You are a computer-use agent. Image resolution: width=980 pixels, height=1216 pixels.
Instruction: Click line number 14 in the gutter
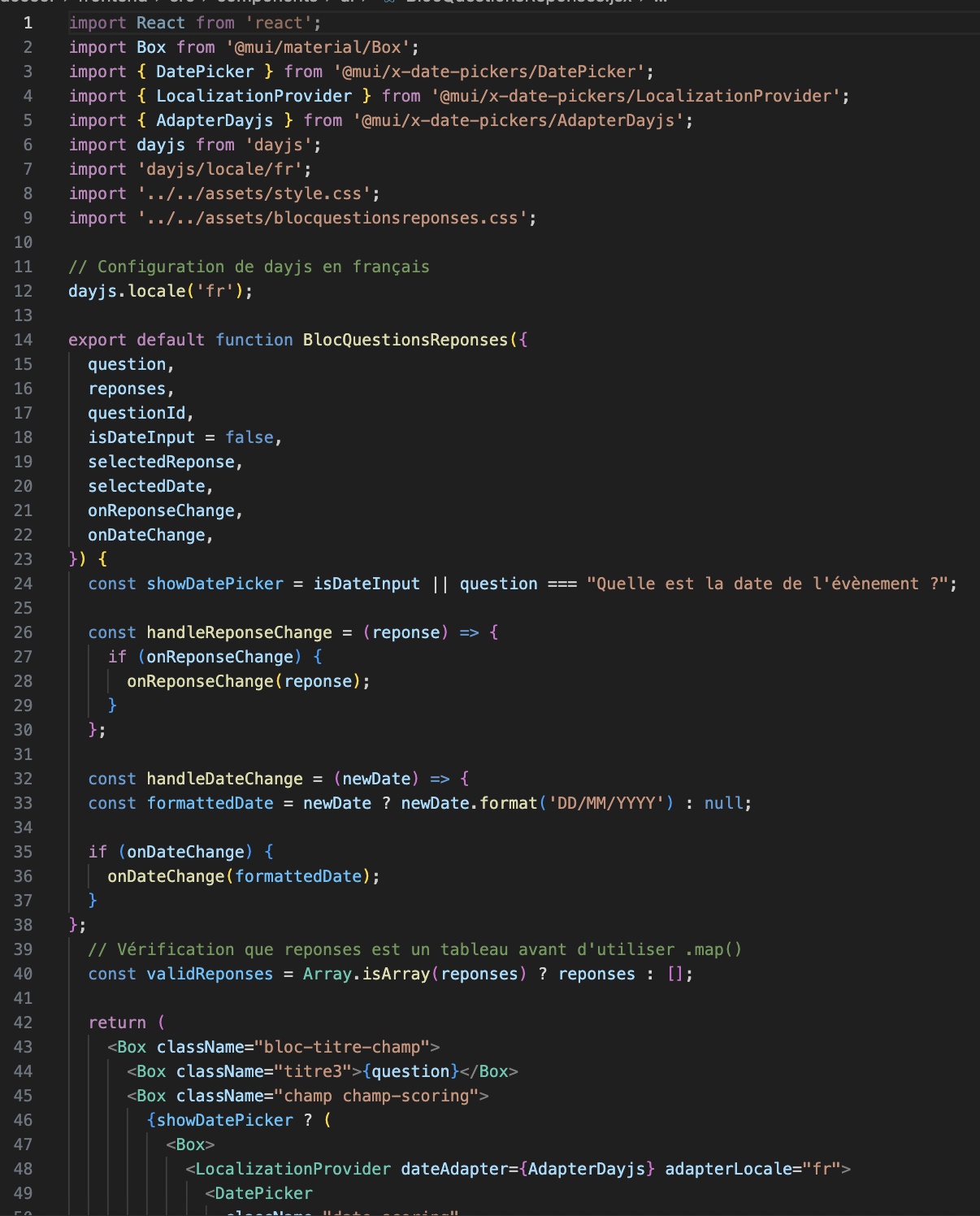pos(24,340)
